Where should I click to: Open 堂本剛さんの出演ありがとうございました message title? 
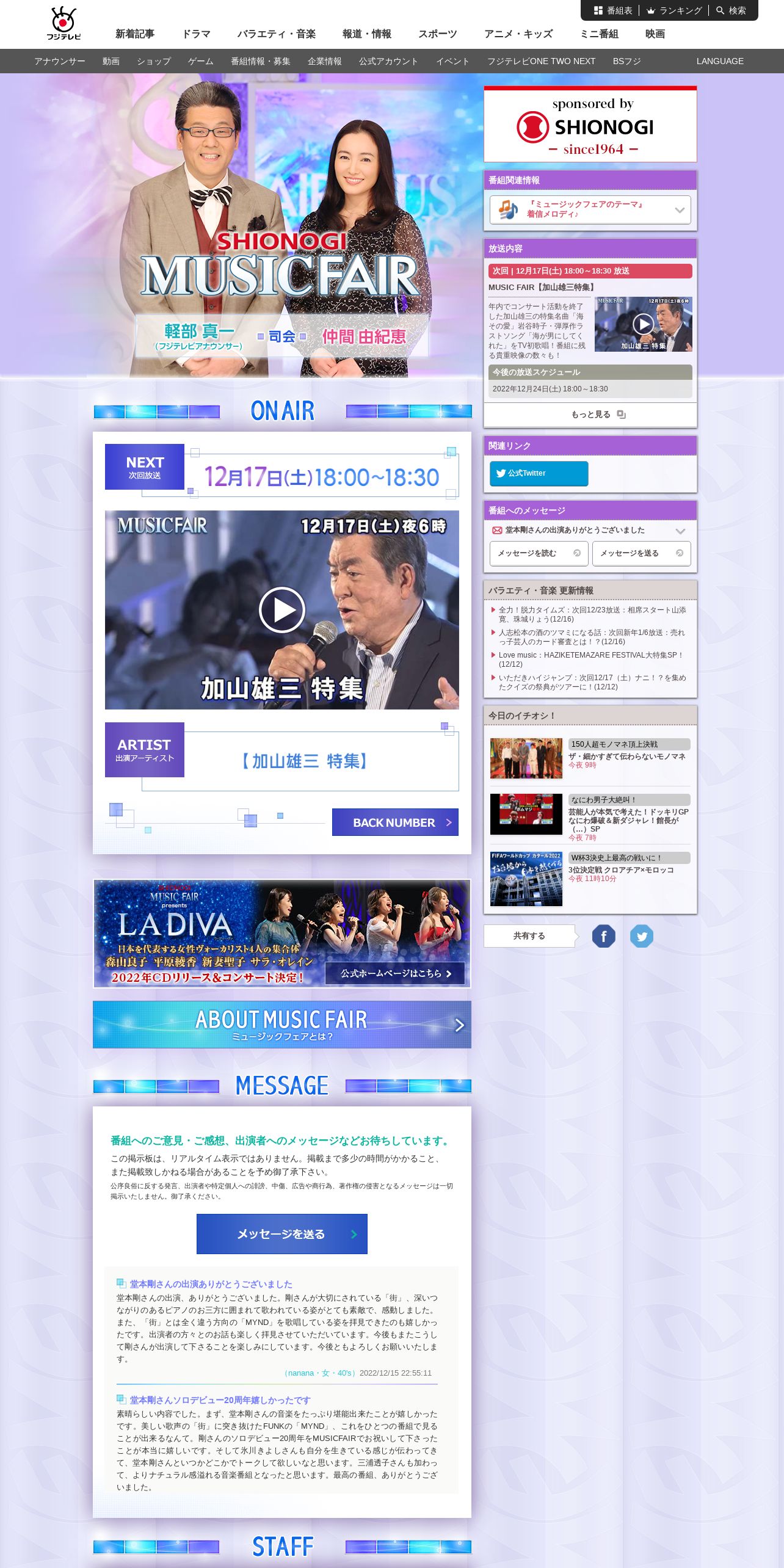[211, 1284]
